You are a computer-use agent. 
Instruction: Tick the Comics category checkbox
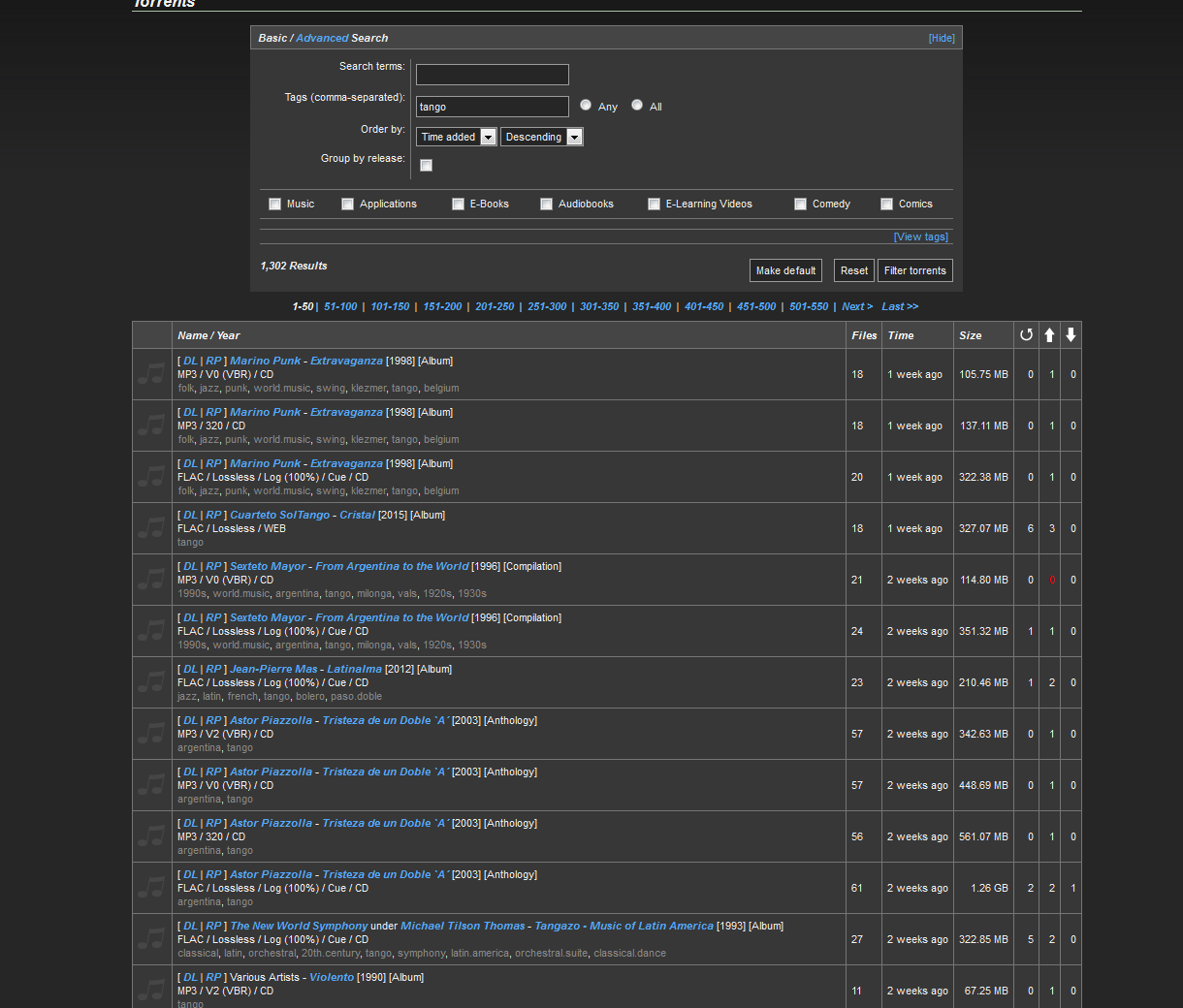click(x=886, y=204)
